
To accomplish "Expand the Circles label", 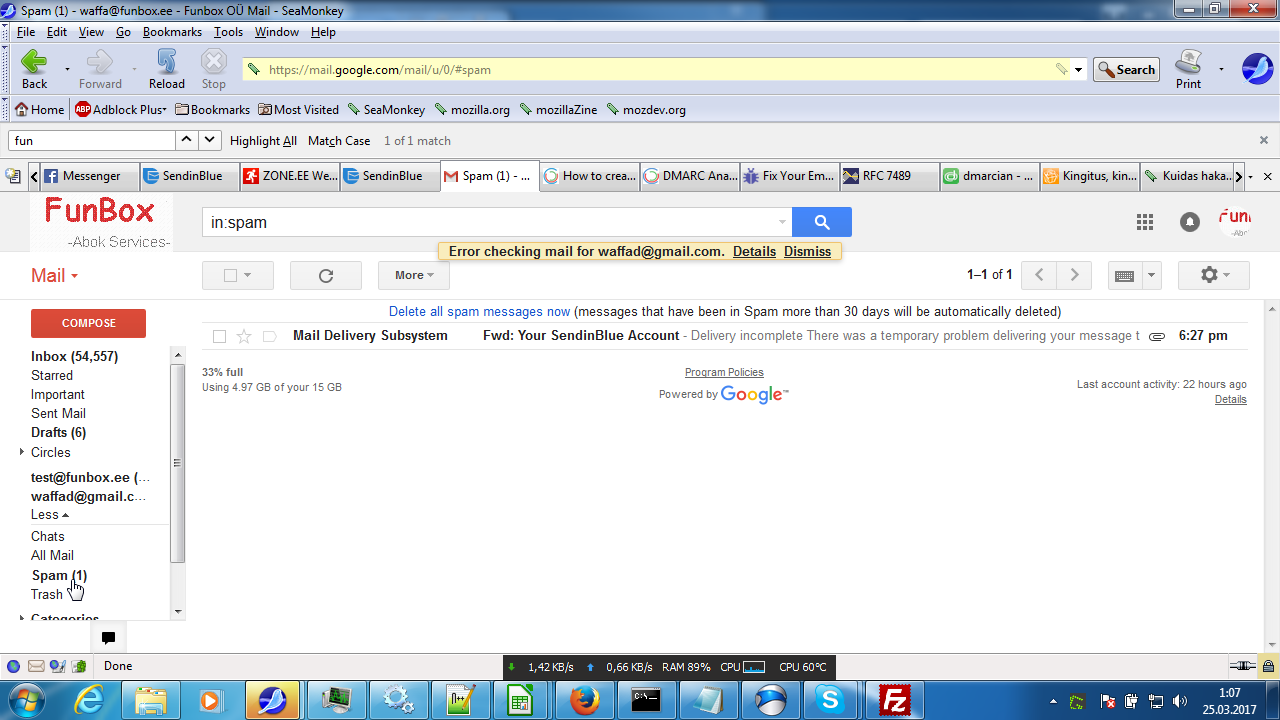I will (22, 452).
